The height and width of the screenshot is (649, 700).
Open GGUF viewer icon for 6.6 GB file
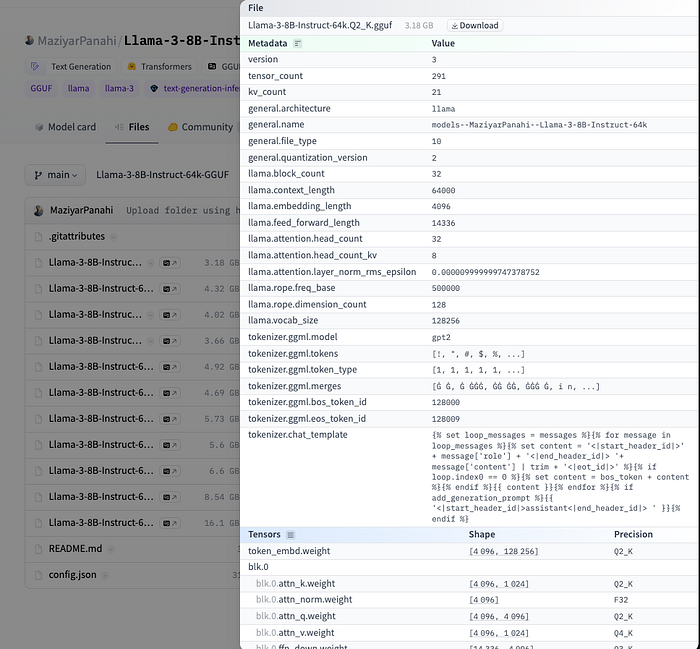(170, 471)
